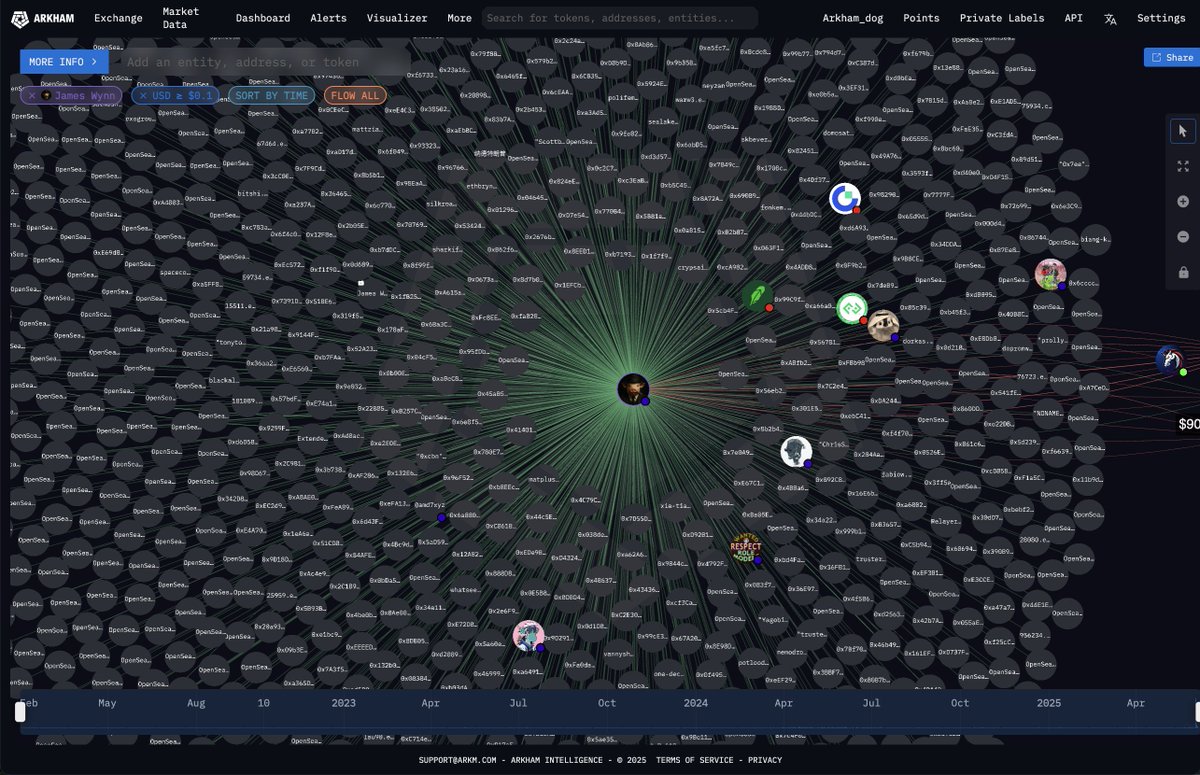This screenshot has width=1200, height=775.
Task: Go to the Dashboard menu item
Action: (263, 18)
